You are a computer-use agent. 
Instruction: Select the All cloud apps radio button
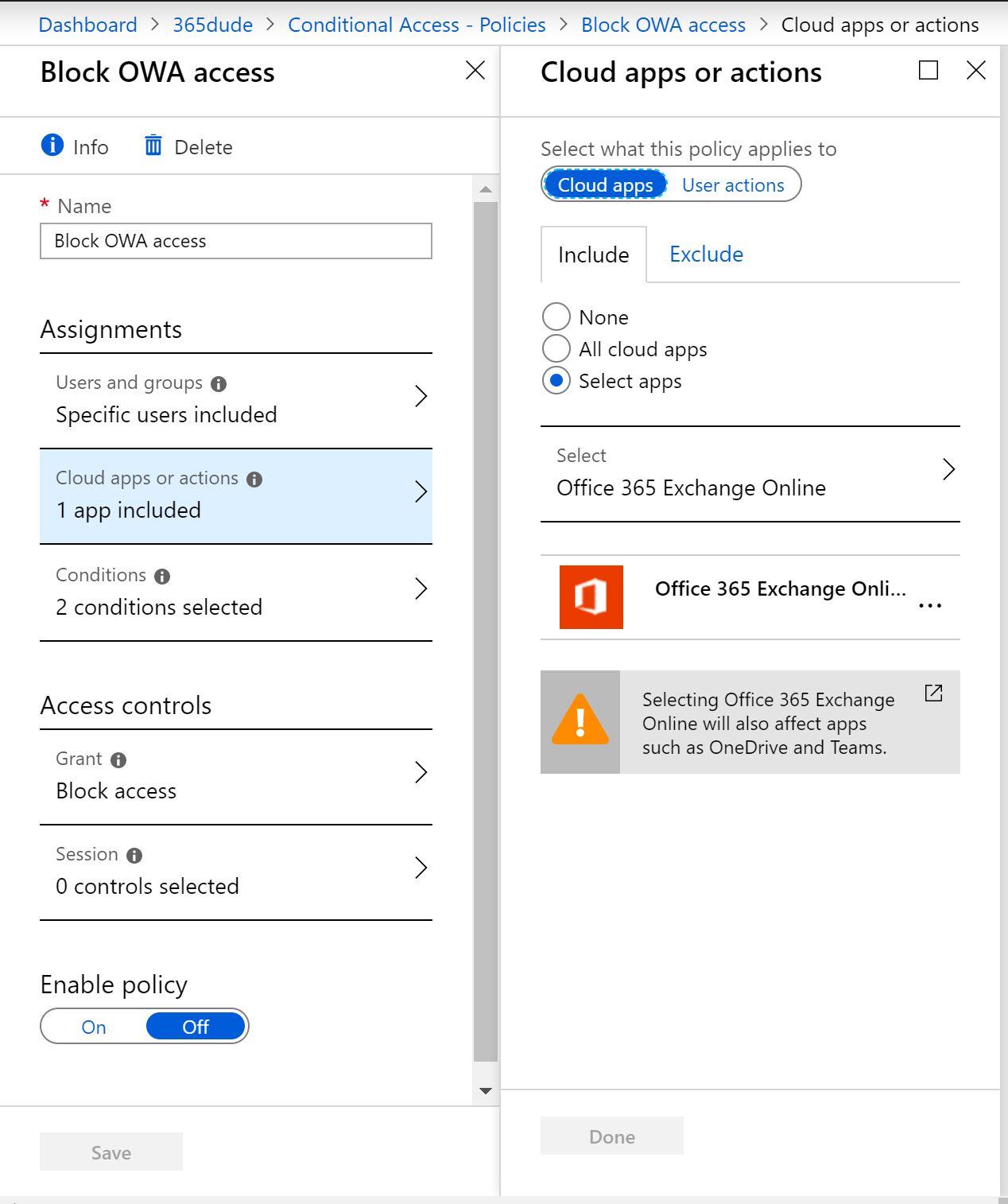pyautogui.click(x=556, y=349)
